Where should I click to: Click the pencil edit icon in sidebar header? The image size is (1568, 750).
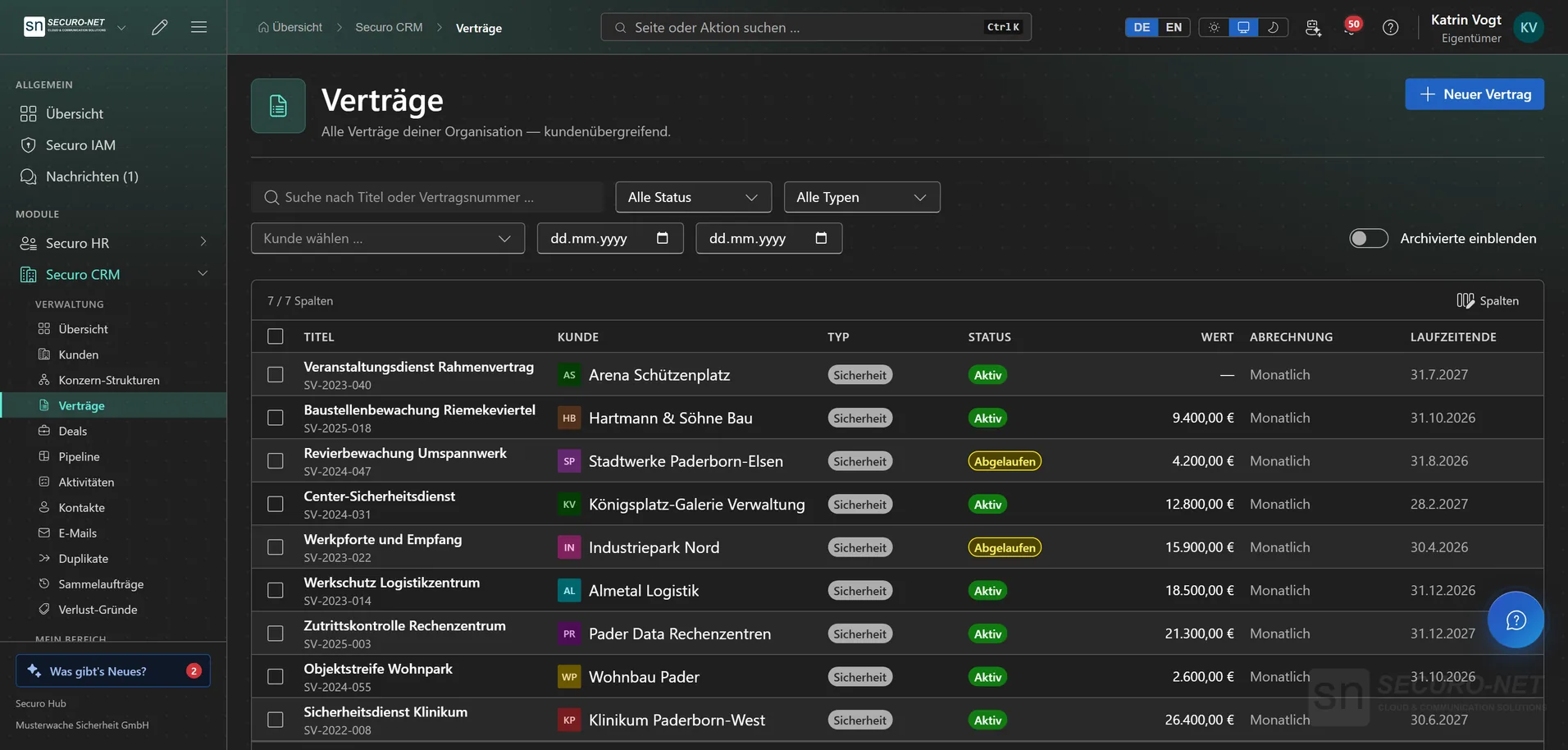160,27
